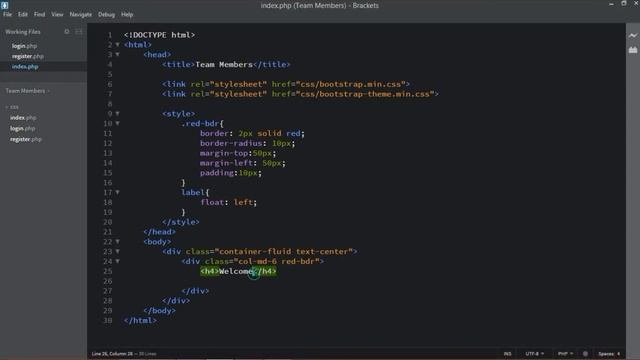Image resolution: width=640 pixels, height=360 pixels.
Task: Open login.php in the project tree
Action: (x=22, y=128)
